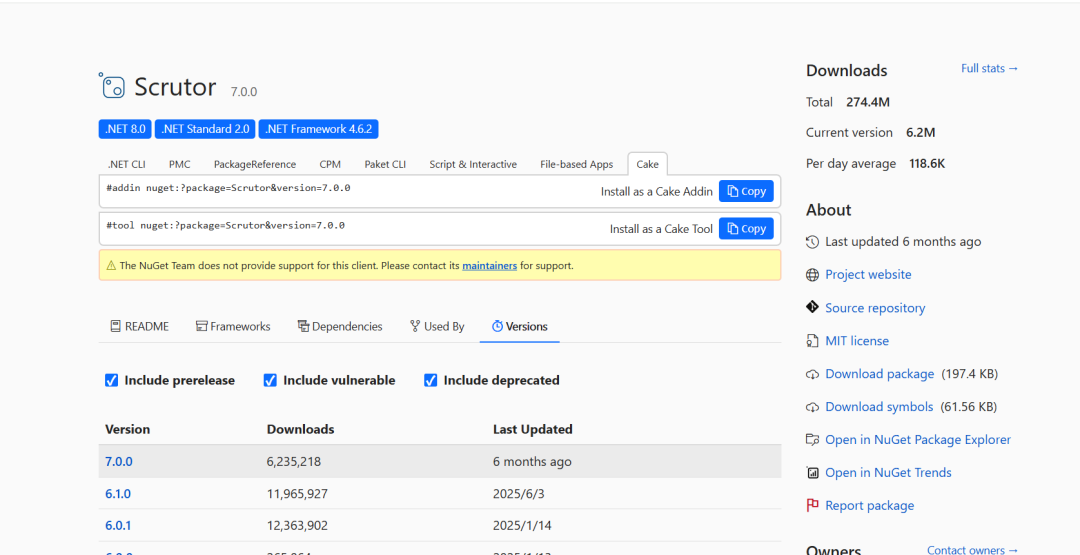Click the red flag Report package icon
Screen dimensions: 1080x555
pyautogui.click(x=813, y=505)
